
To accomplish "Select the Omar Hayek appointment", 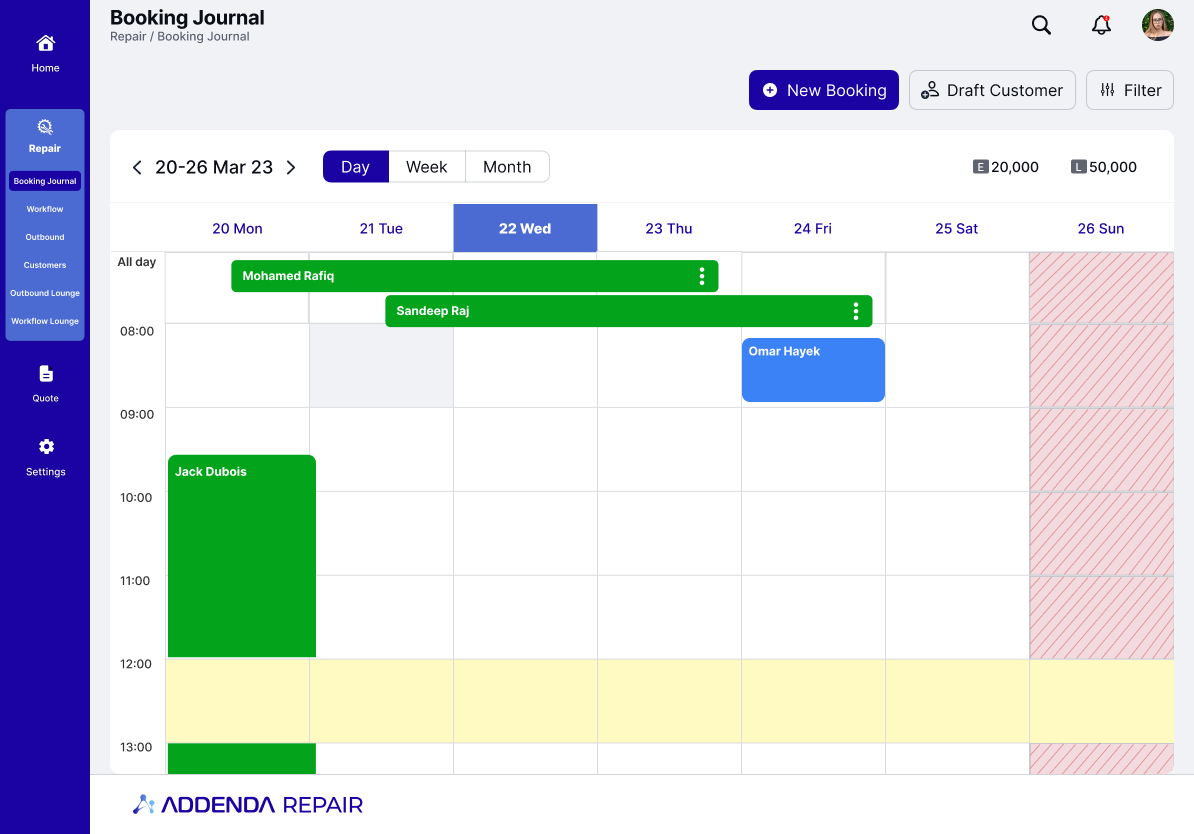I will (812, 370).
